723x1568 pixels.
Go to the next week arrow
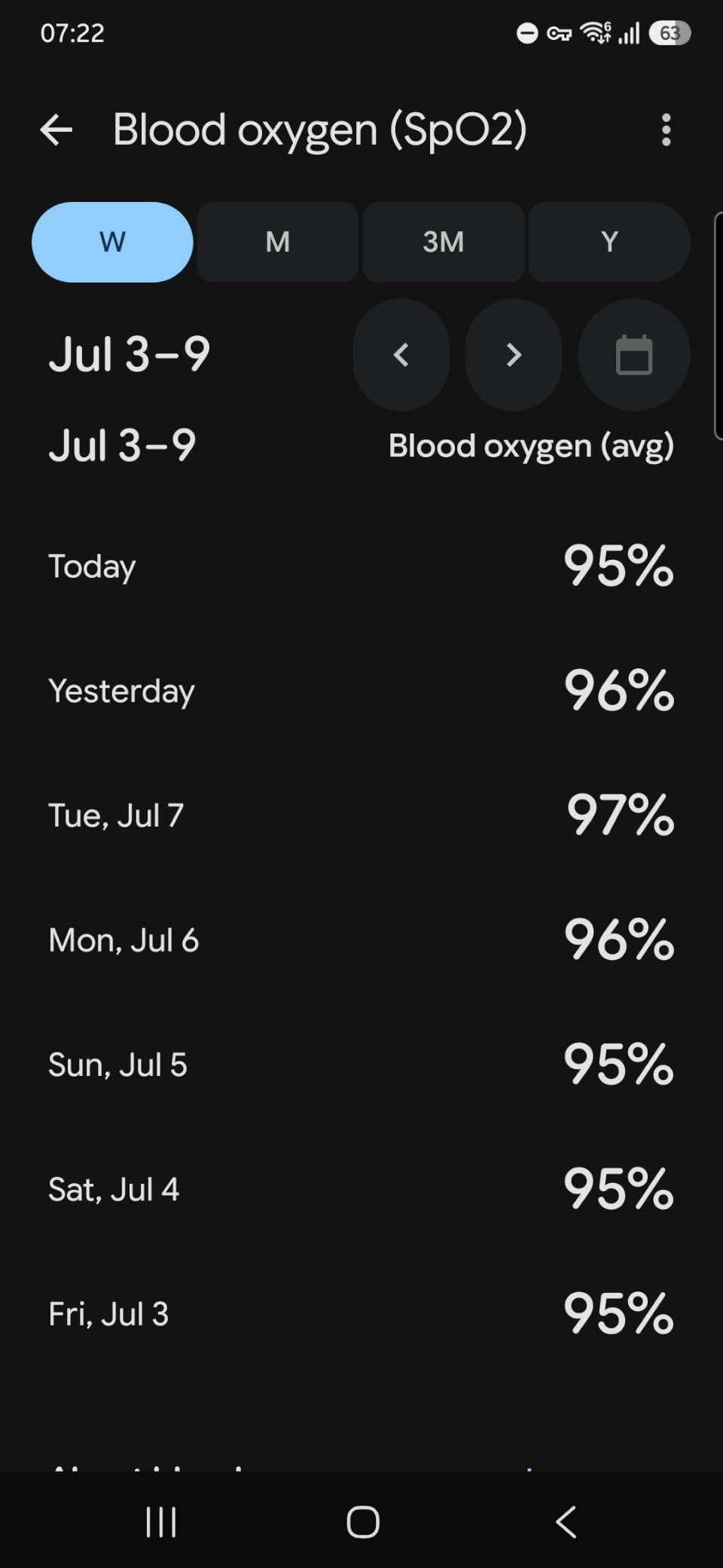pyautogui.click(x=514, y=355)
